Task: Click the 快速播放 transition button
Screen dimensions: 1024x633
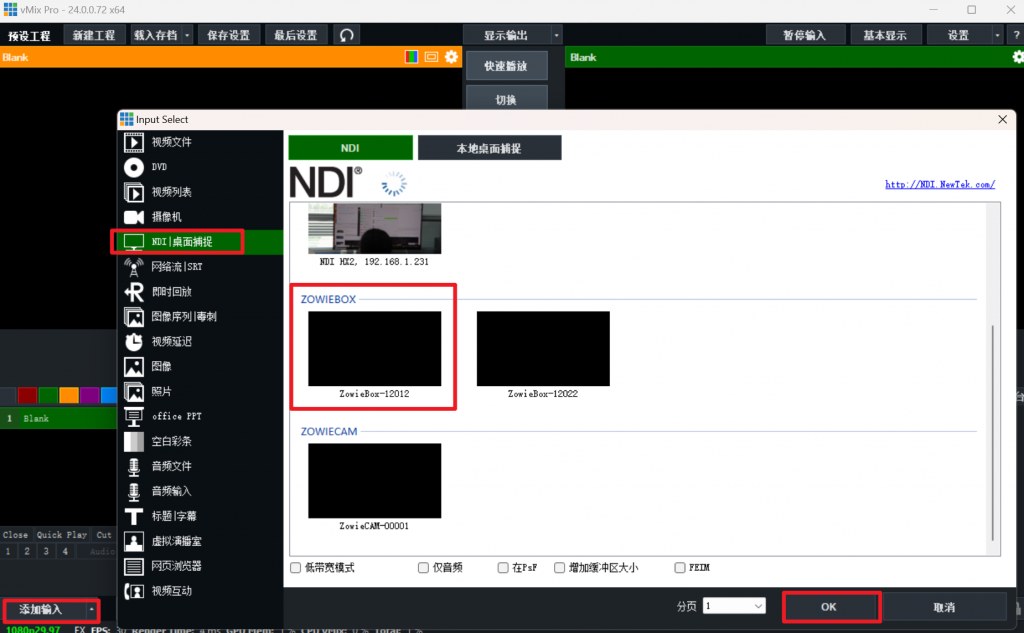Action: 506,66
